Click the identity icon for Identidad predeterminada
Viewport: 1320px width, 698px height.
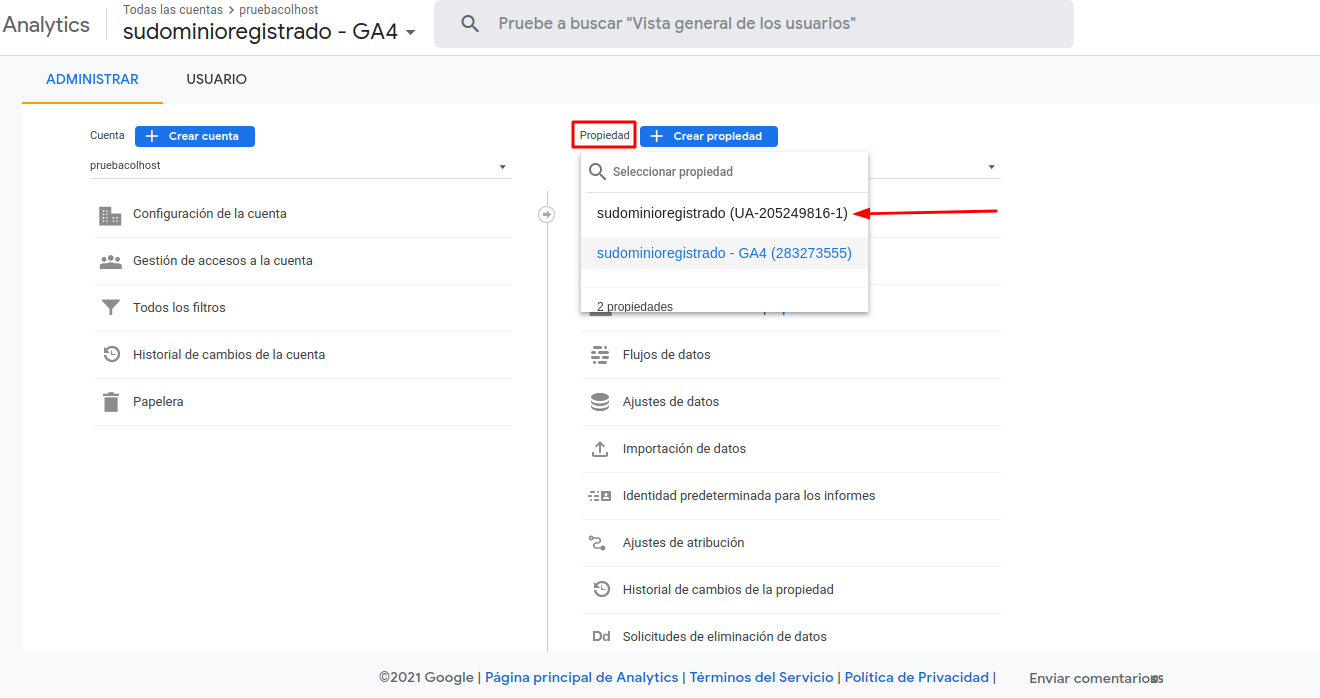pos(600,496)
